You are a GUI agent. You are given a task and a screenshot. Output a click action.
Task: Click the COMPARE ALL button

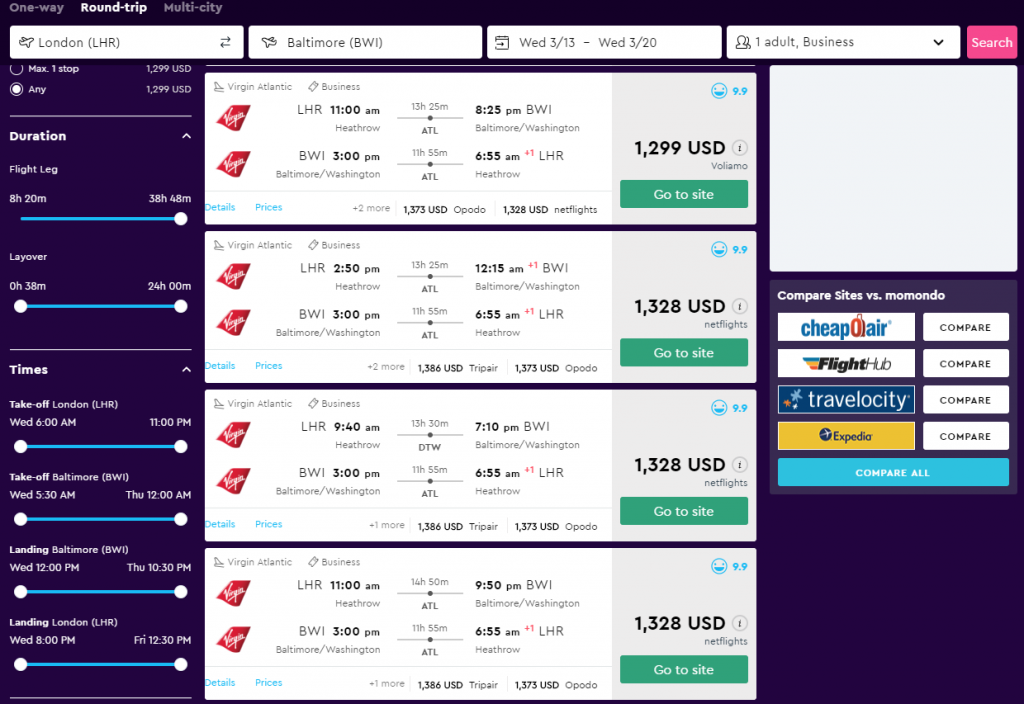893,472
